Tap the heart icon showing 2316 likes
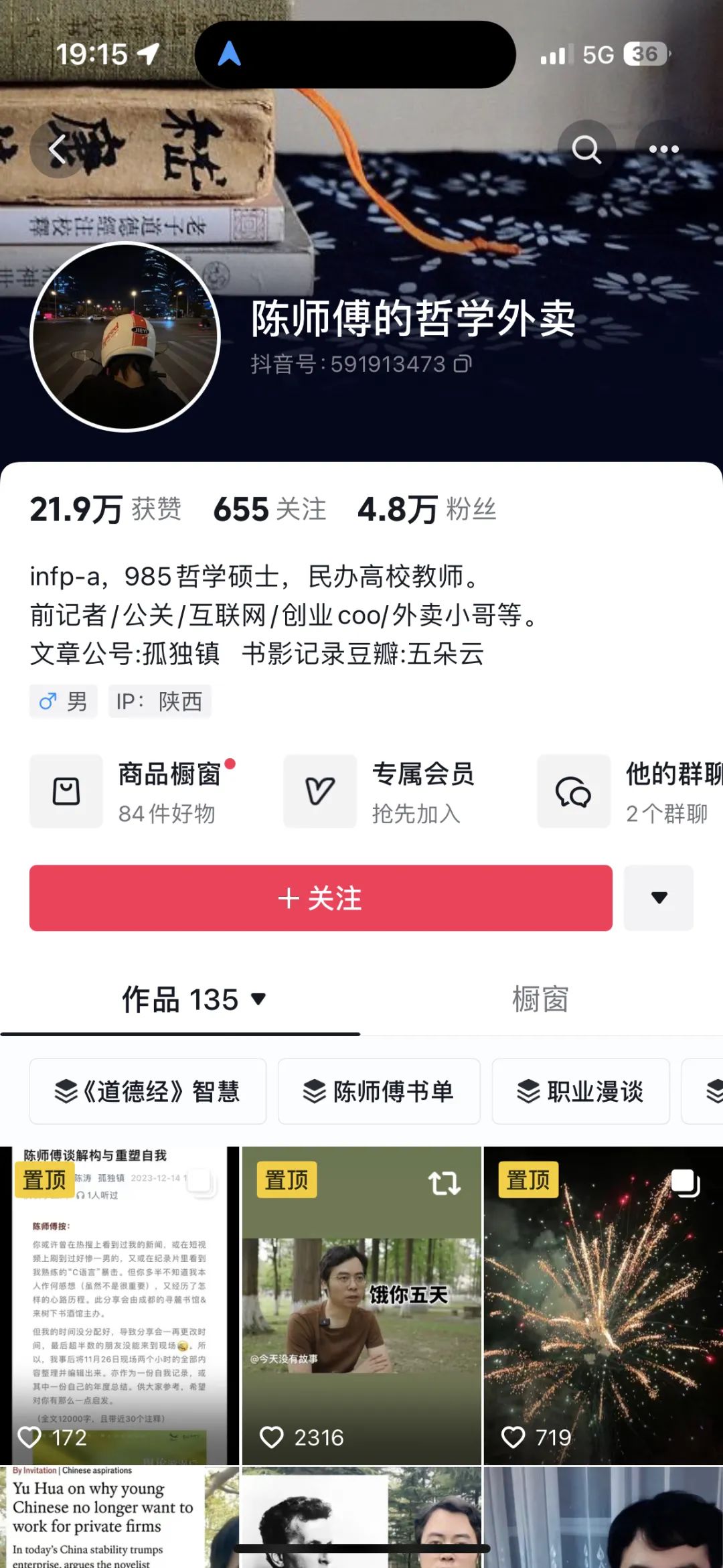 pyautogui.click(x=272, y=1437)
